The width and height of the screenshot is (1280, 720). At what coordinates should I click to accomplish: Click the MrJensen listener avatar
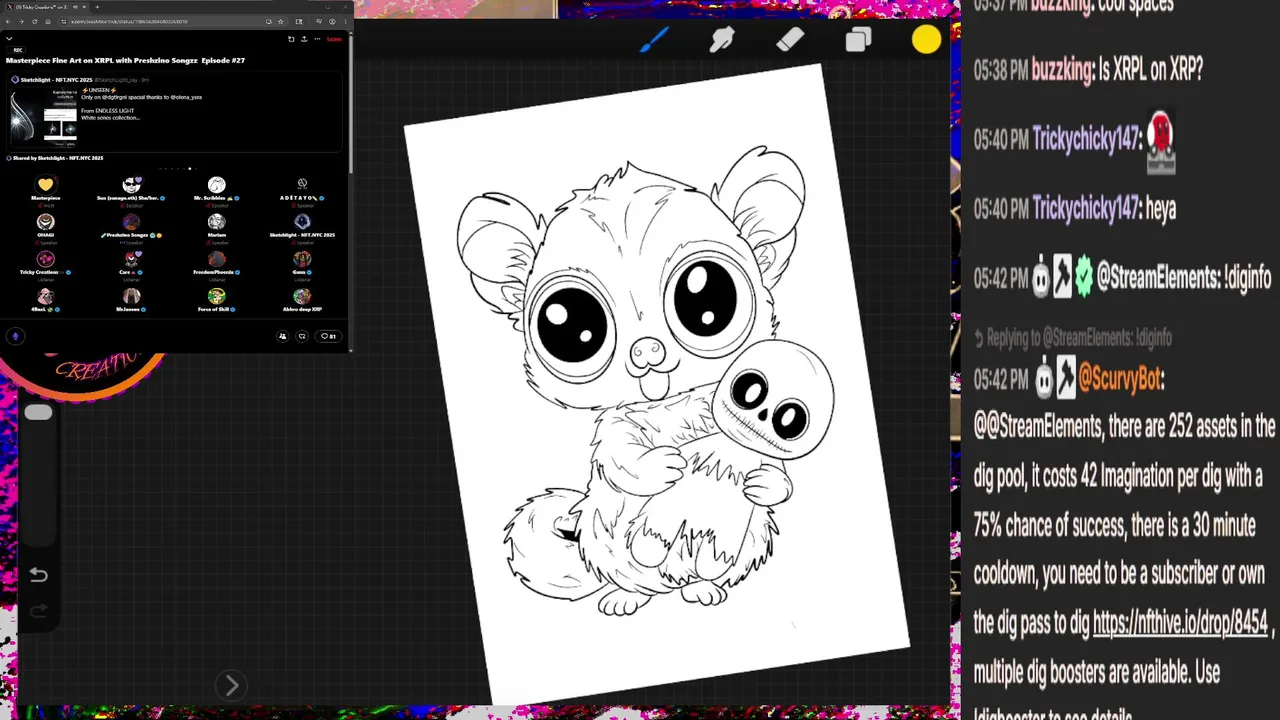(x=131, y=296)
